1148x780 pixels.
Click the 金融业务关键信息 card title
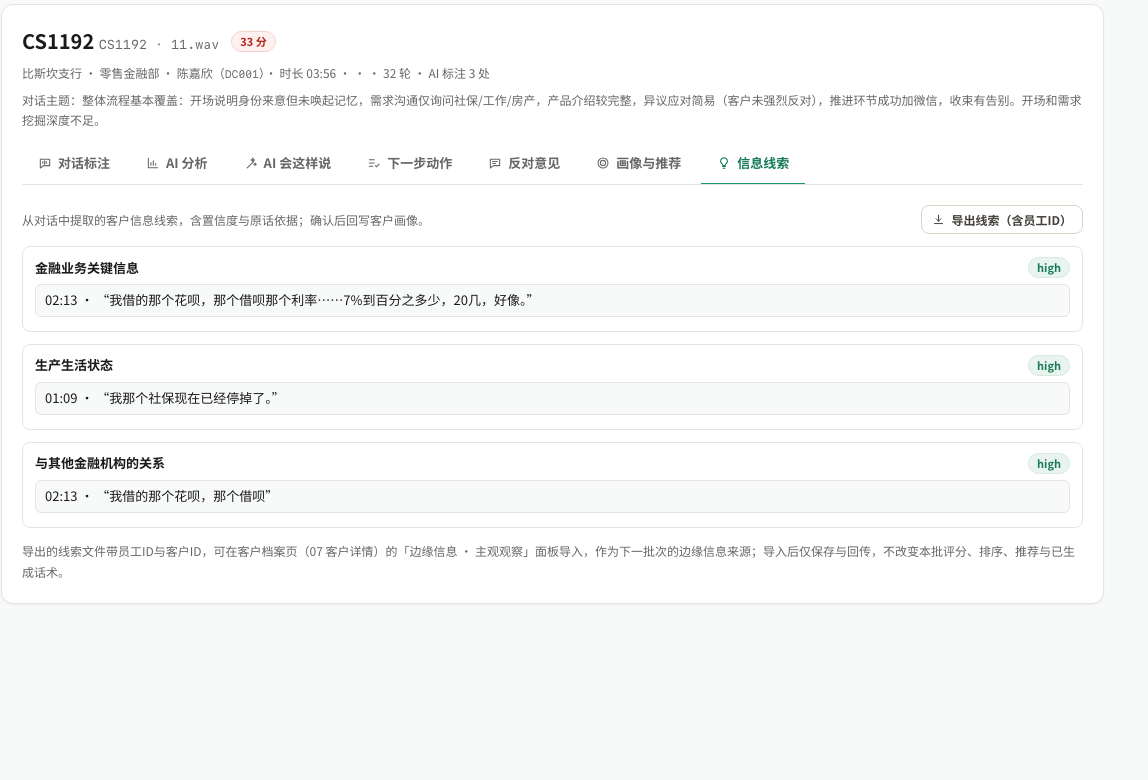point(86,268)
